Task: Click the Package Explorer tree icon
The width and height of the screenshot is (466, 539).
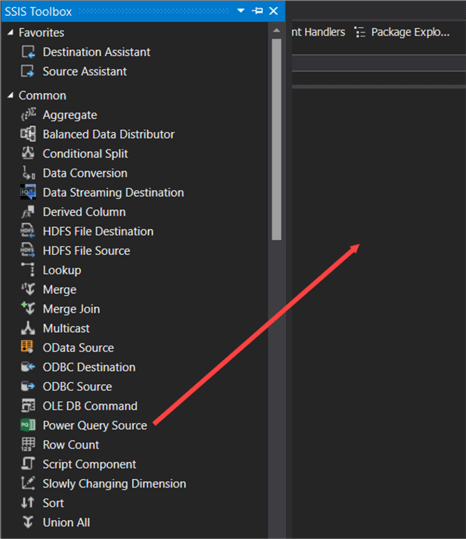Action: coord(360,32)
